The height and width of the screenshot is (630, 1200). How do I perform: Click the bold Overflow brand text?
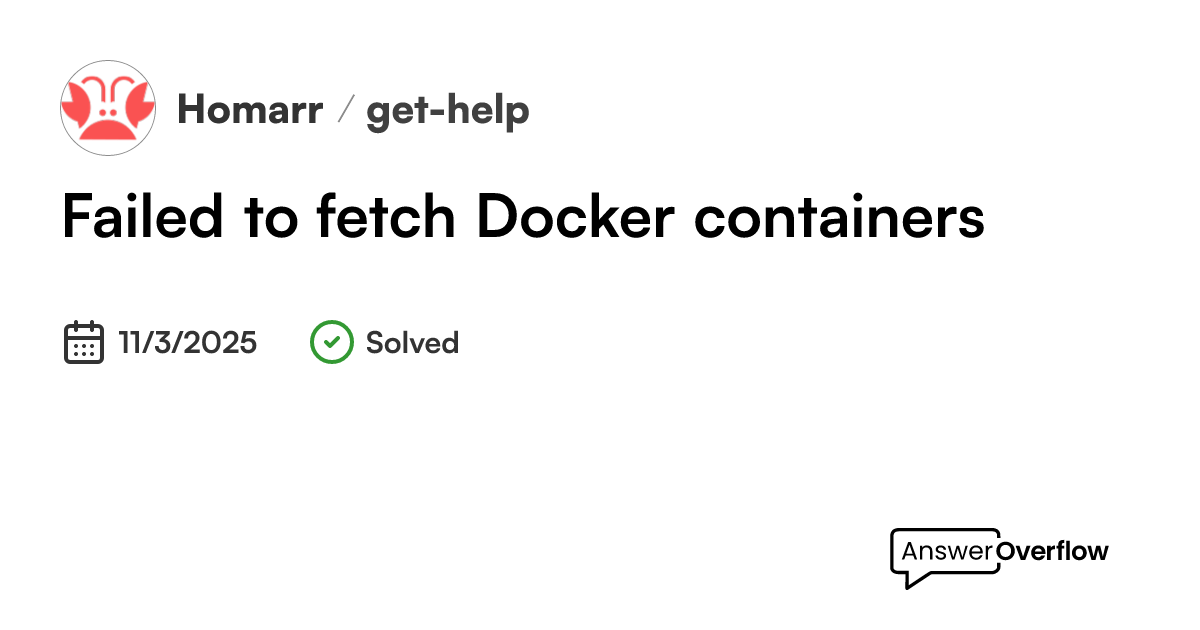point(1053,551)
